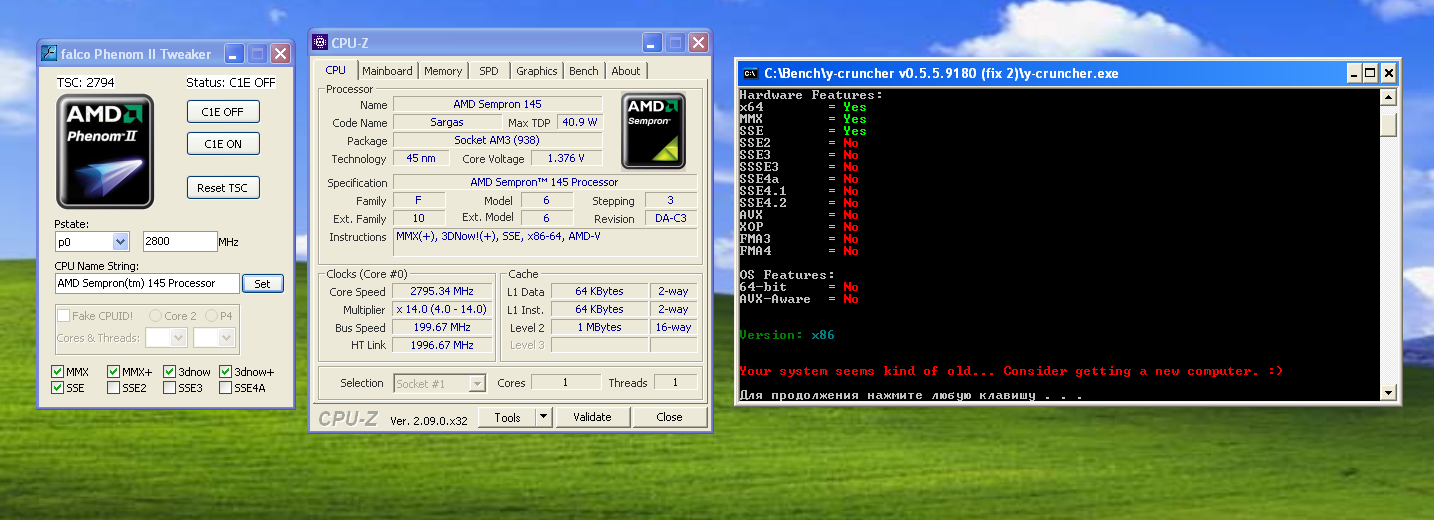Click the CPU-Z title bar icon
The image size is (1434, 520).
pyautogui.click(x=320, y=43)
